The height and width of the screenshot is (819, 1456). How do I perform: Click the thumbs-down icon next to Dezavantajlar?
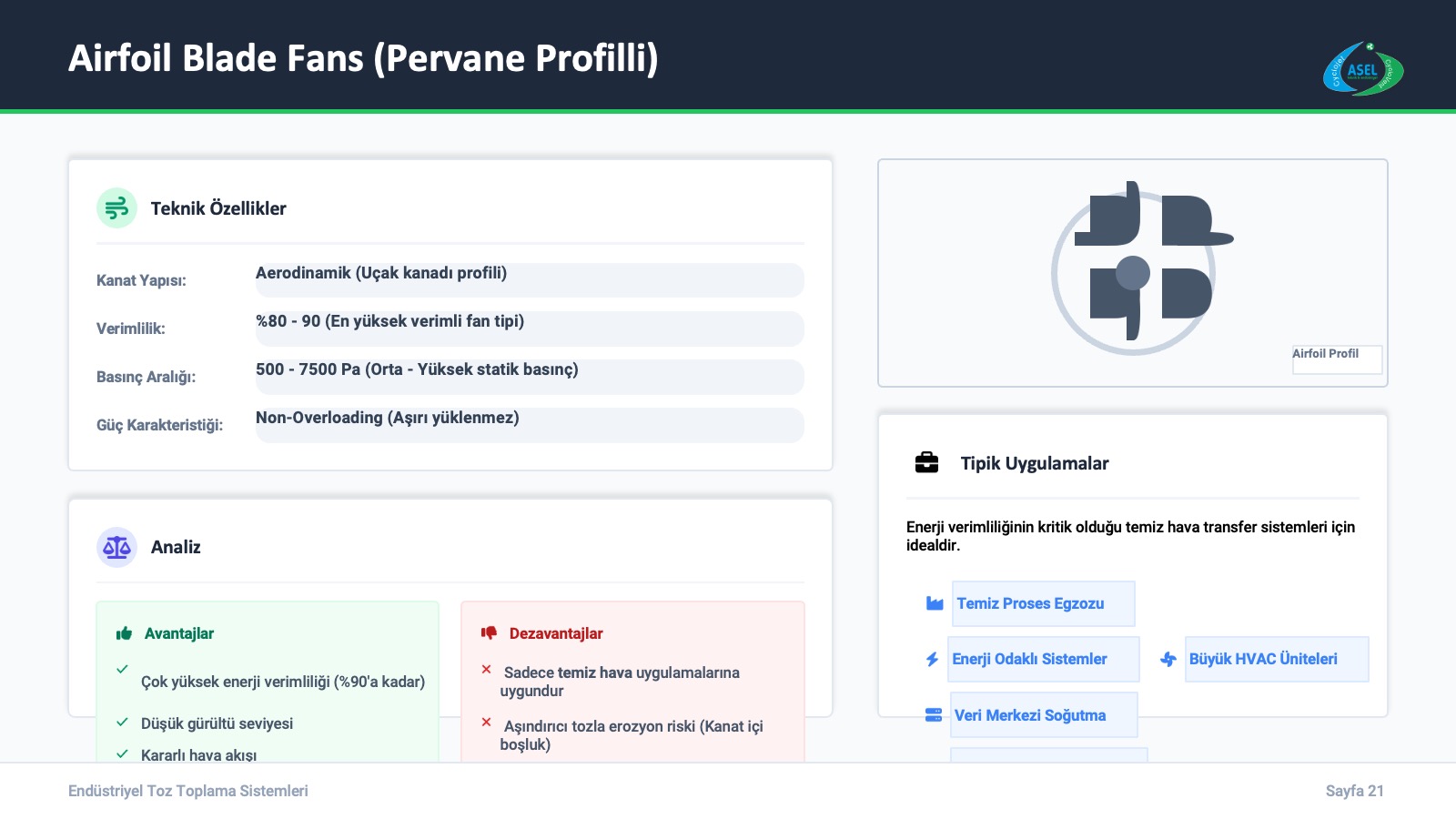(489, 632)
